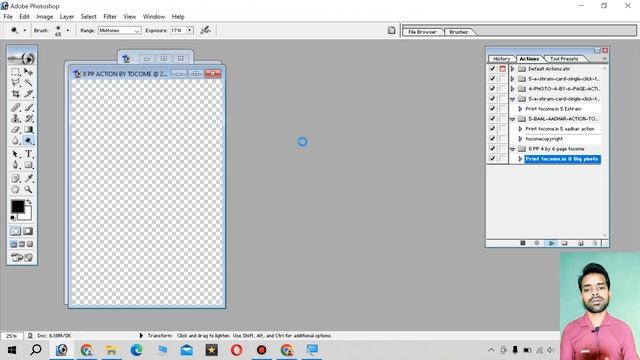The height and width of the screenshot is (360, 640).
Task: Expand the 4-PHOTO-4-BY-6-PAGE set
Action: click(x=513, y=89)
